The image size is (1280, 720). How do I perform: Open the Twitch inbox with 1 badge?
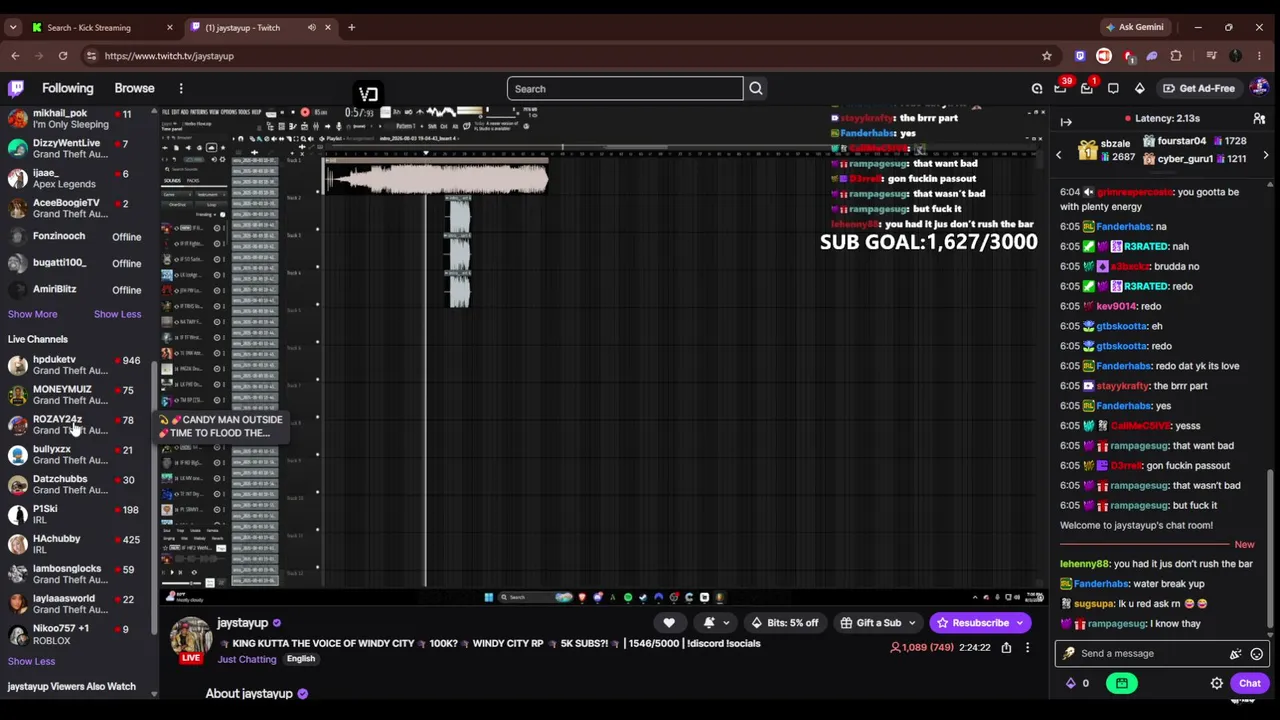click(1087, 89)
